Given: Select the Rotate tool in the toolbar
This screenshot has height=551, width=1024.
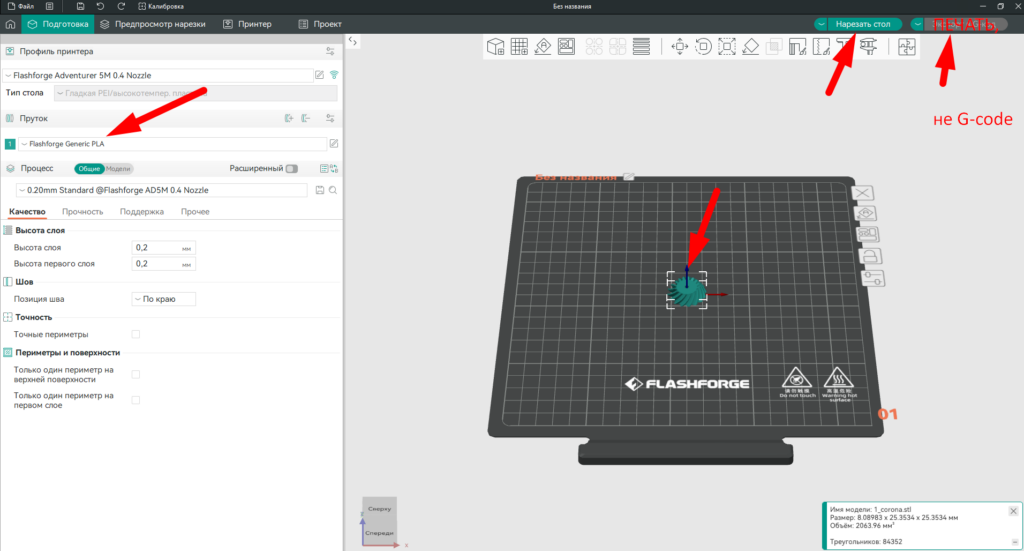Looking at the screenshot, I should (703, 46).
